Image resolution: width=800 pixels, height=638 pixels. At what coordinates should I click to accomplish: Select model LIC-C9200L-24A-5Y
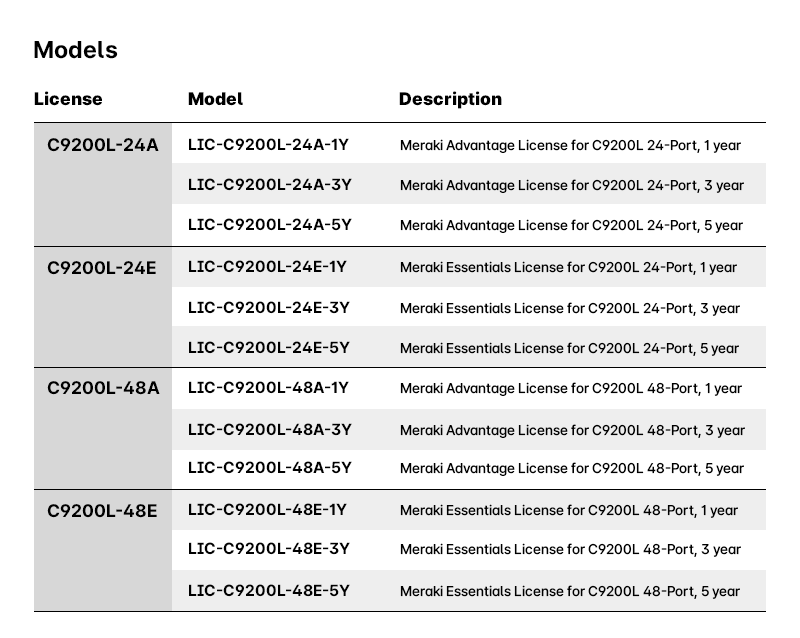[269, 225]
